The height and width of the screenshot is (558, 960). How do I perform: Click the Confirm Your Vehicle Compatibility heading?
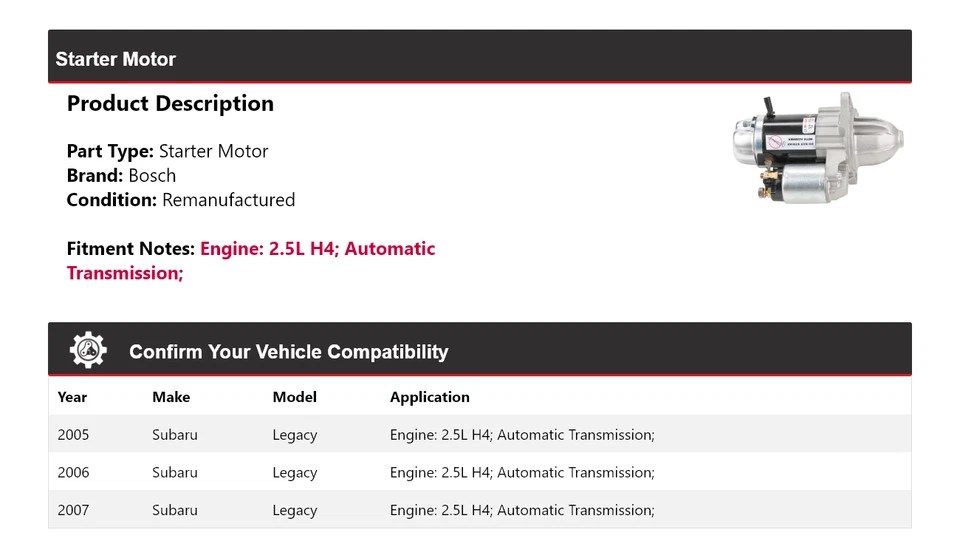[x=288, y=352]
